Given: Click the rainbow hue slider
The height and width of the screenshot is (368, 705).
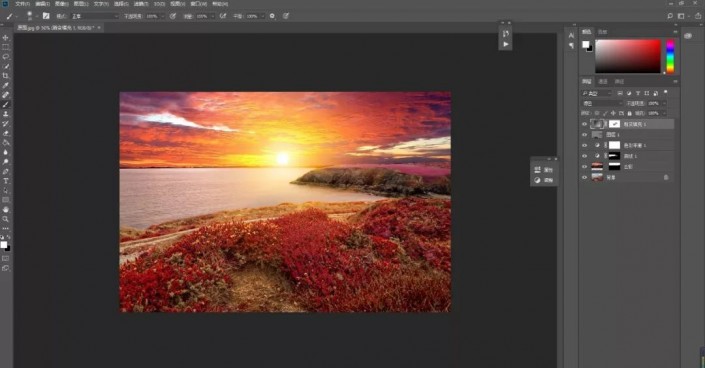Looking at the screenshot, I should pyautogui.click(x=670, y=56).
